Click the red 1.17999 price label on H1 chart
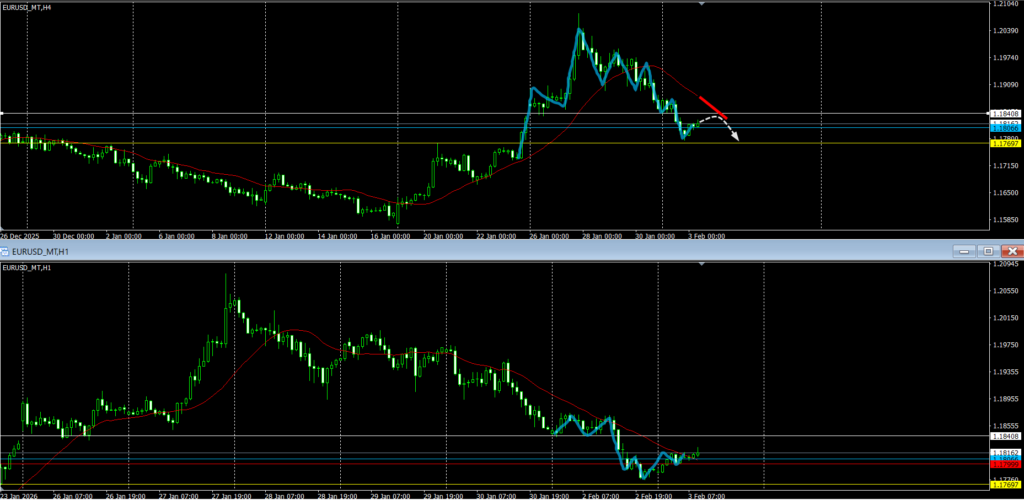1024x500 pixels. (1004, 463)
